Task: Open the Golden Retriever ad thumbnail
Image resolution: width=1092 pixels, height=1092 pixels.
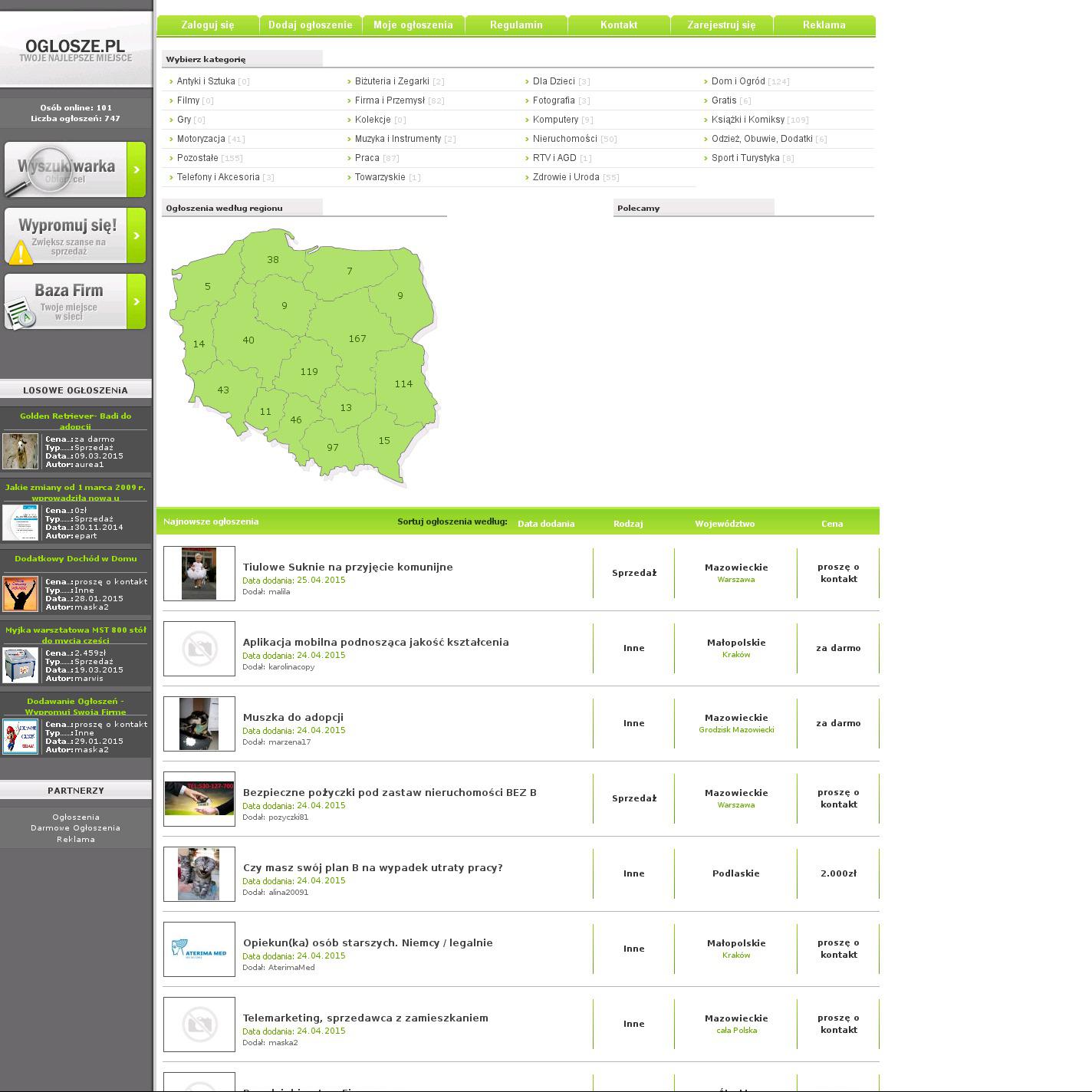Action: point(20,452)
